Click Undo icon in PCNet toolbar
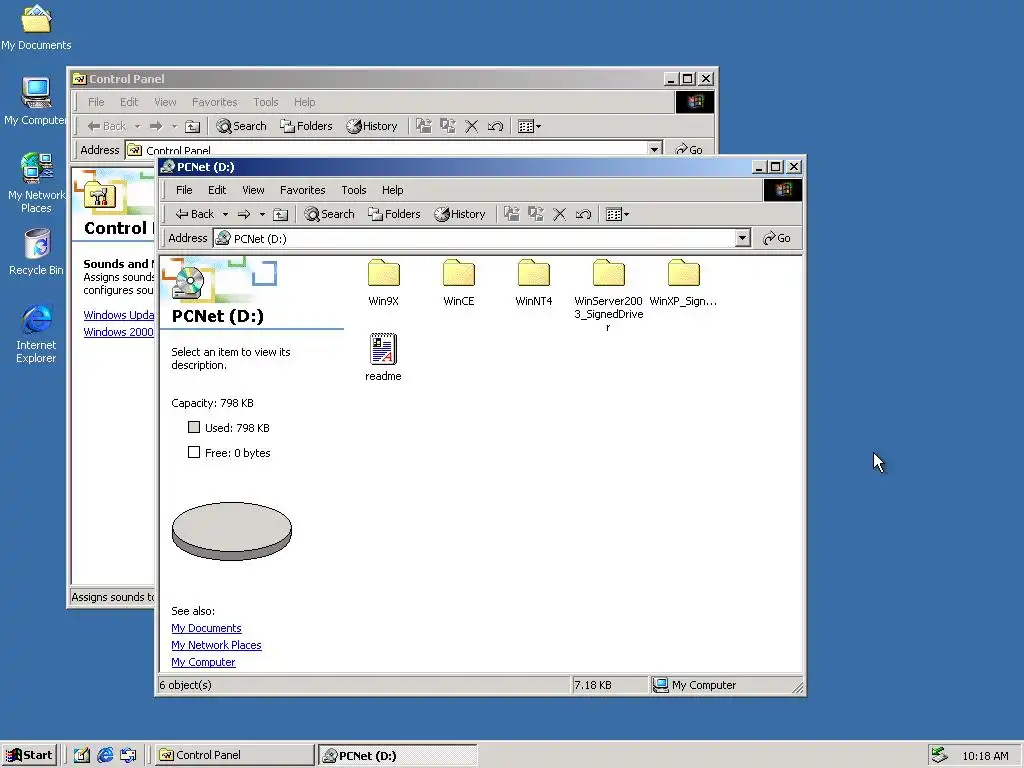Screen dimensions: 1024x768 583,214
